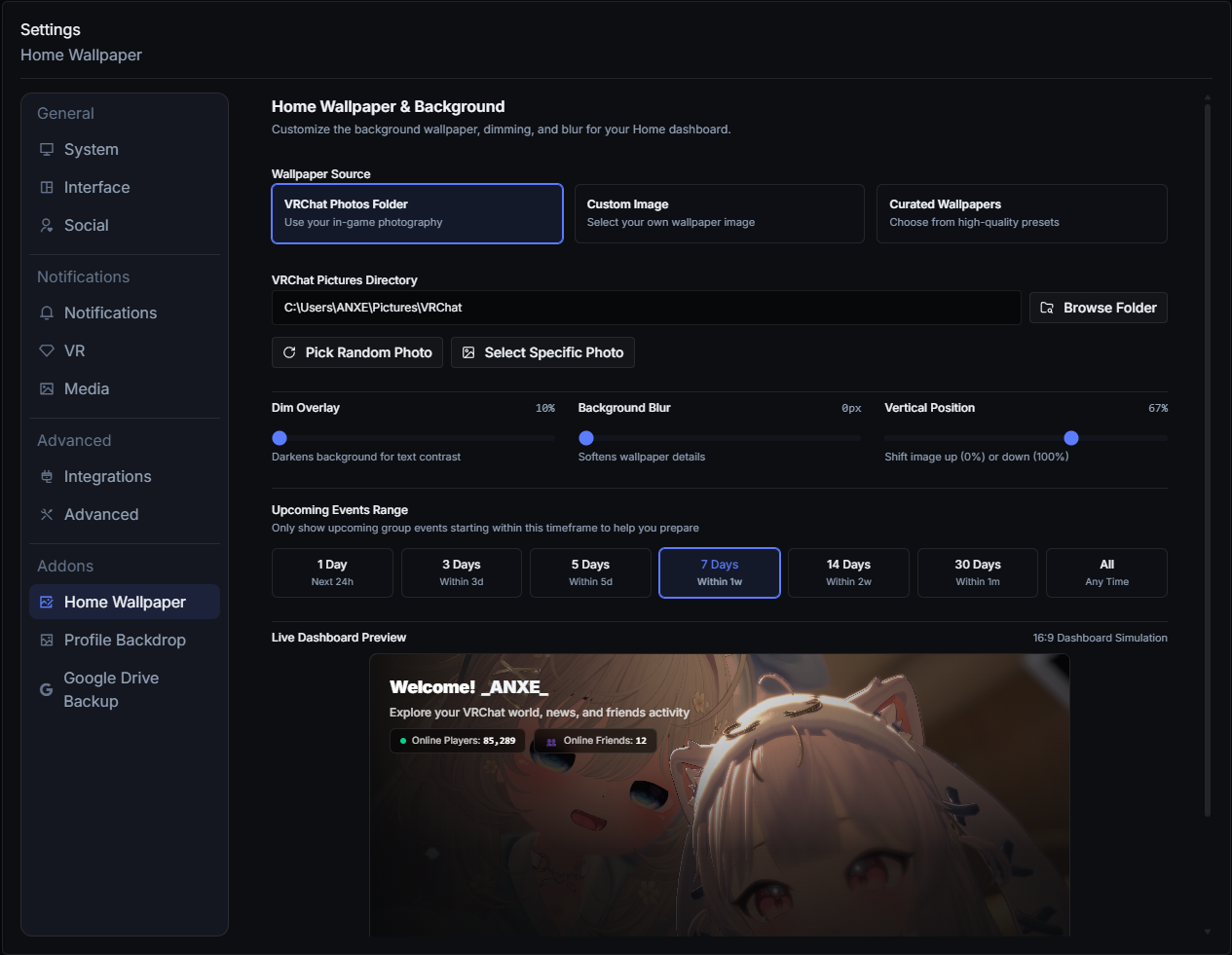Image resolution: width=1232 pixels, height=955 pixels.
Task: Select 1 Day events range
Action: (x=332, y=572)
